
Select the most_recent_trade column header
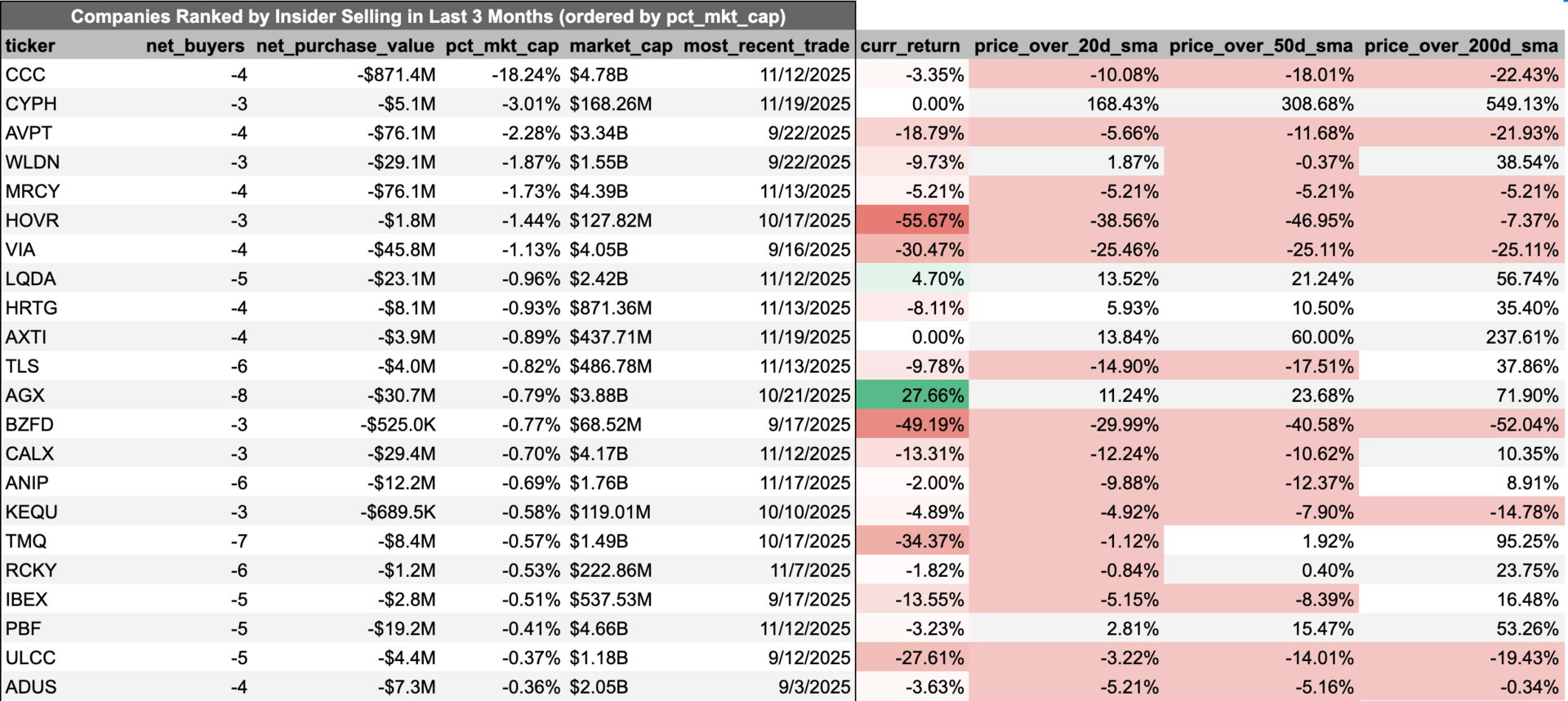(x=766, y=46)
